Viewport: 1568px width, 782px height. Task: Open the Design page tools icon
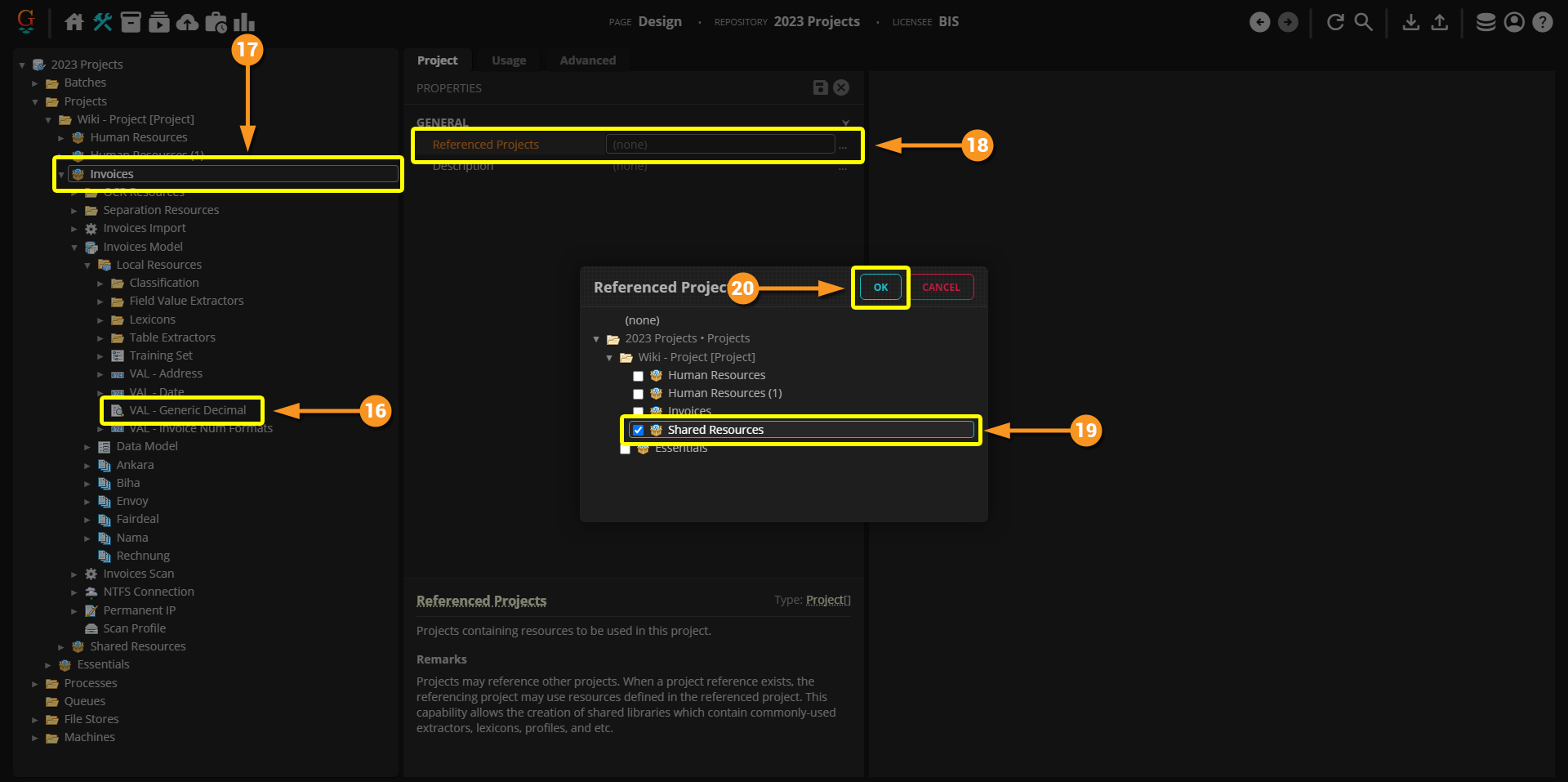[x=103, y=22]
